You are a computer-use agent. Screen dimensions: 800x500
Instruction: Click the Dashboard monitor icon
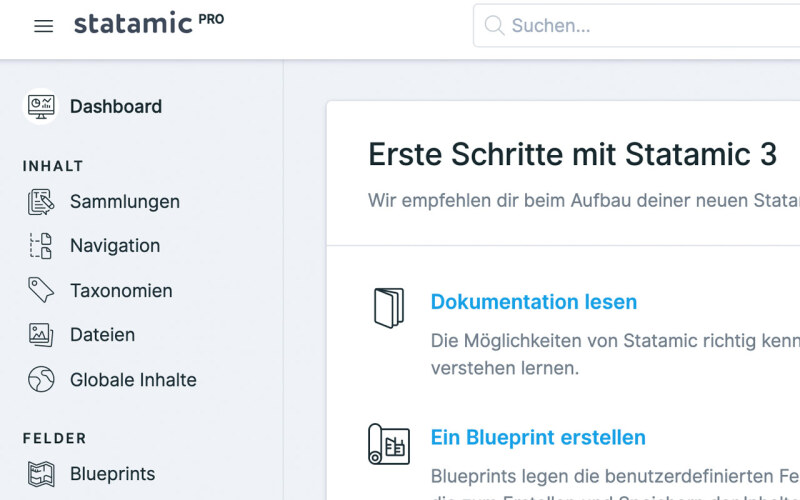(41, 106)
